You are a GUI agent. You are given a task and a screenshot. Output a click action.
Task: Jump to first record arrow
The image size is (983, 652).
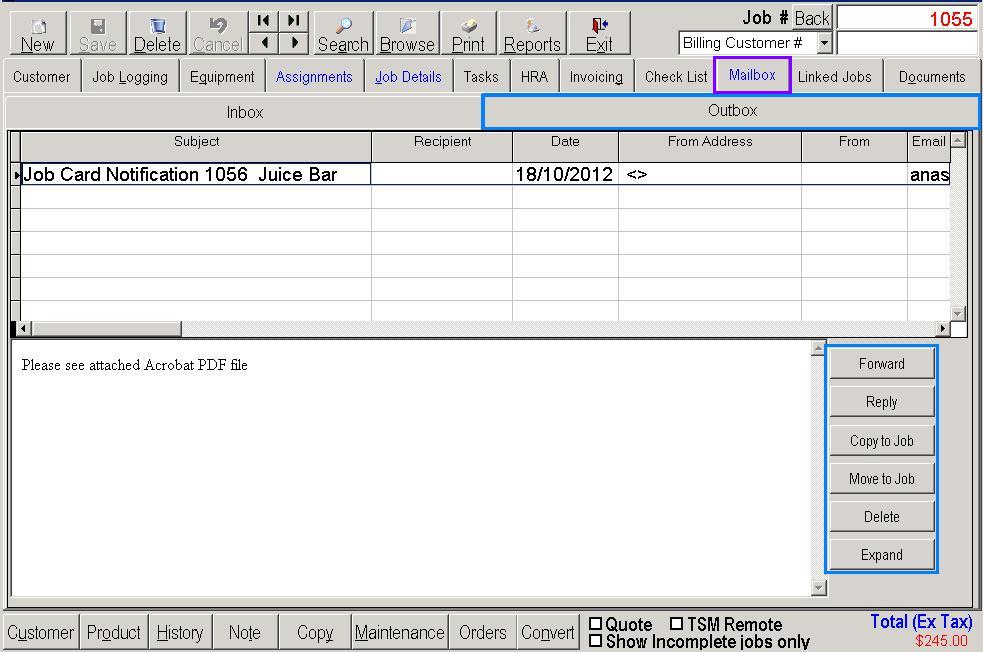point(264,20)
